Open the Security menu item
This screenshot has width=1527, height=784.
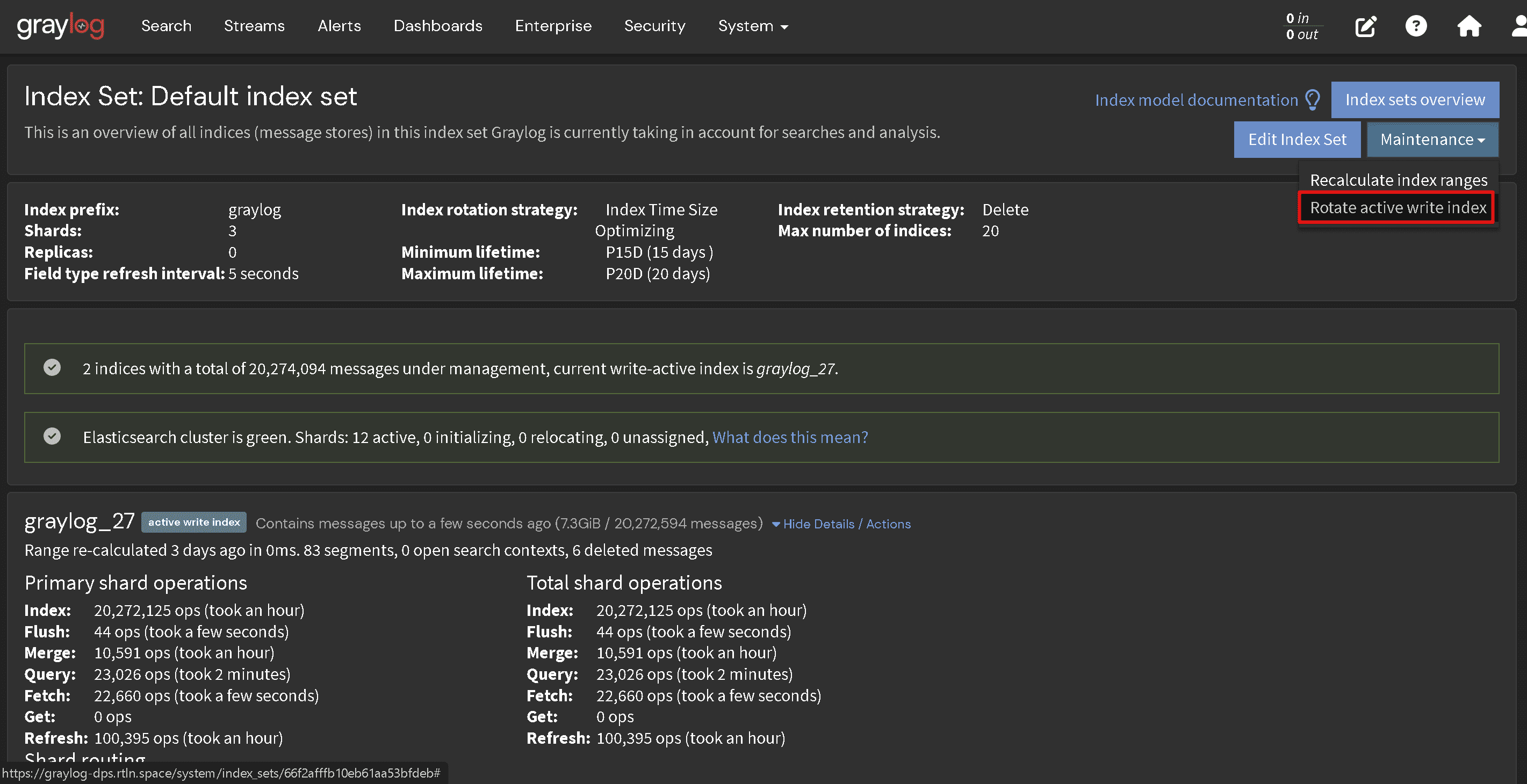tap(654, 26)
